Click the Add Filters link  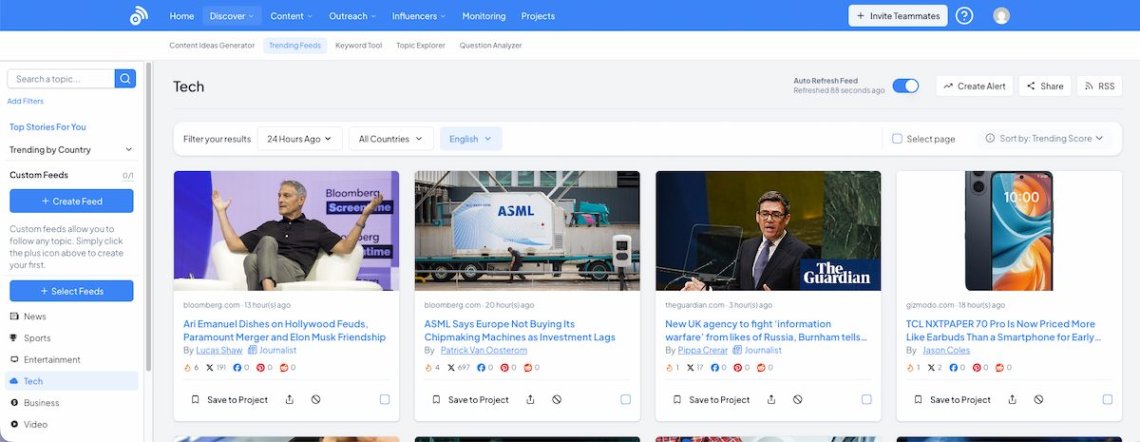25,101
